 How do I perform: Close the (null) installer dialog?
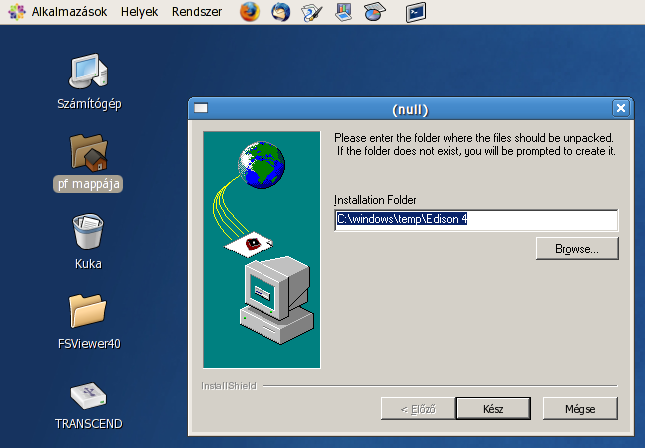point(621,108)
